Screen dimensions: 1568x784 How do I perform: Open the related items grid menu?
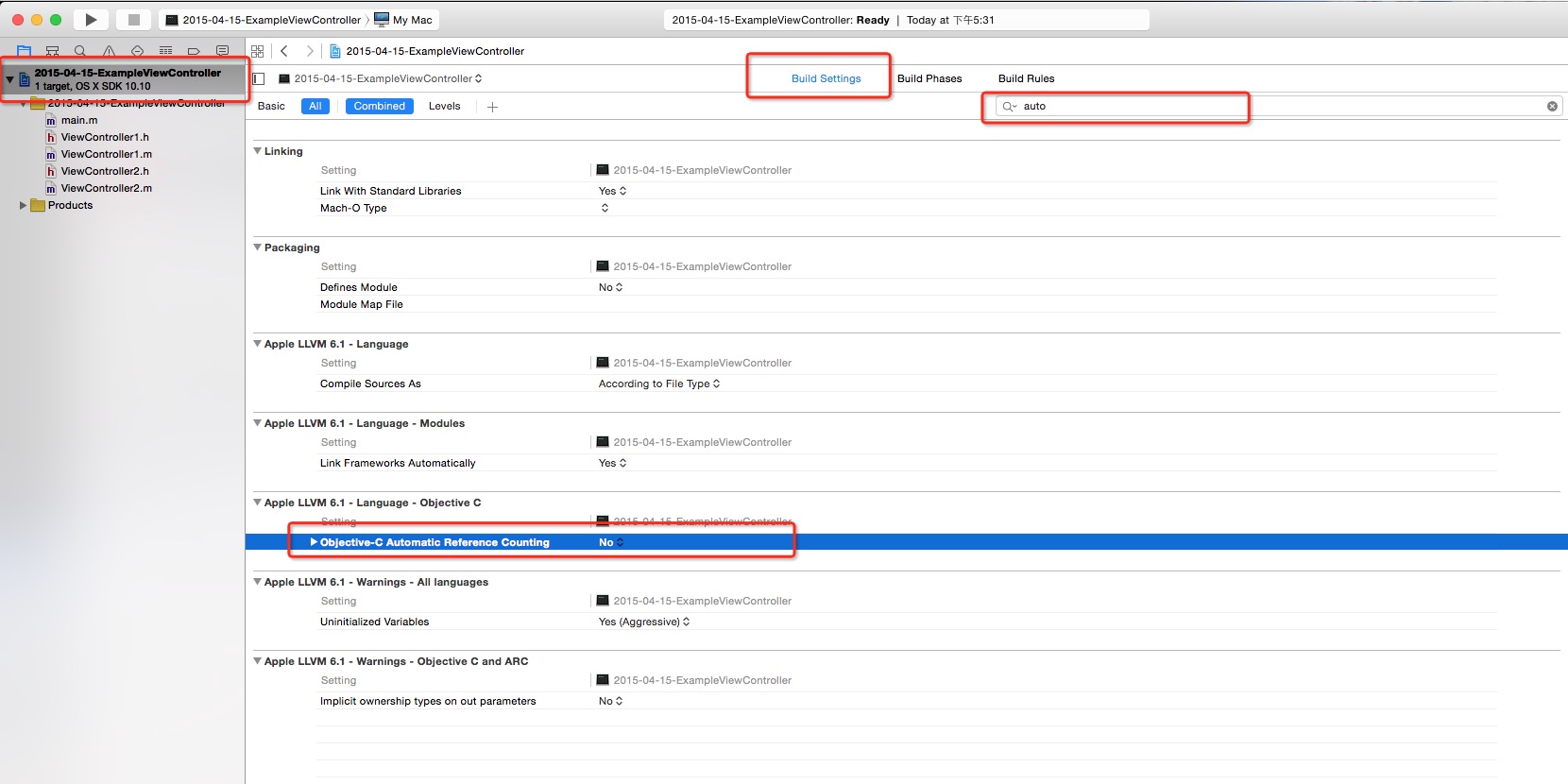coord(258,51)
